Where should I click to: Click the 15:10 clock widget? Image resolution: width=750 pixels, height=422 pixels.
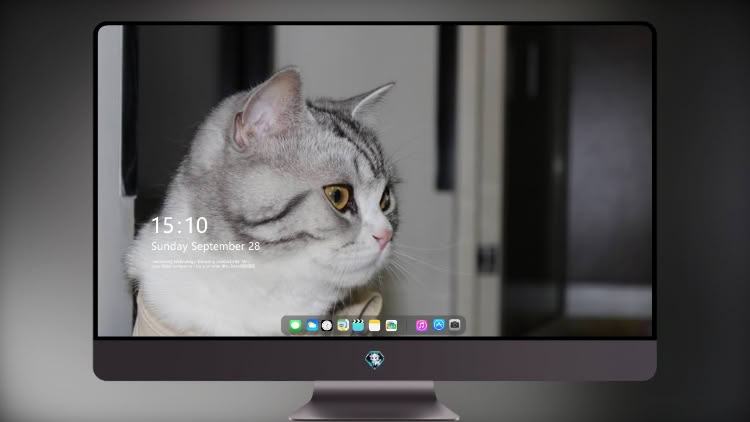(x=179, y=225)
